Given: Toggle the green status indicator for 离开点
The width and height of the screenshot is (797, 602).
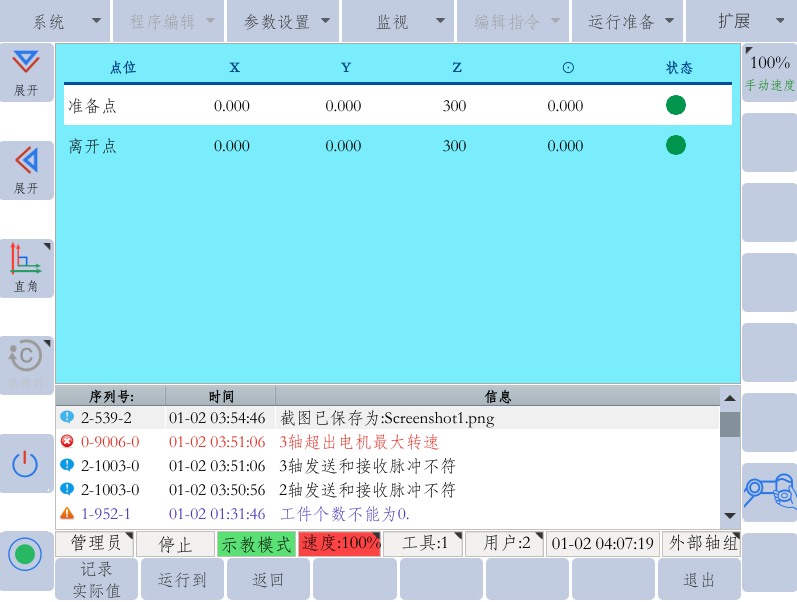Looking at the screenshot, I should click(676, 146).
